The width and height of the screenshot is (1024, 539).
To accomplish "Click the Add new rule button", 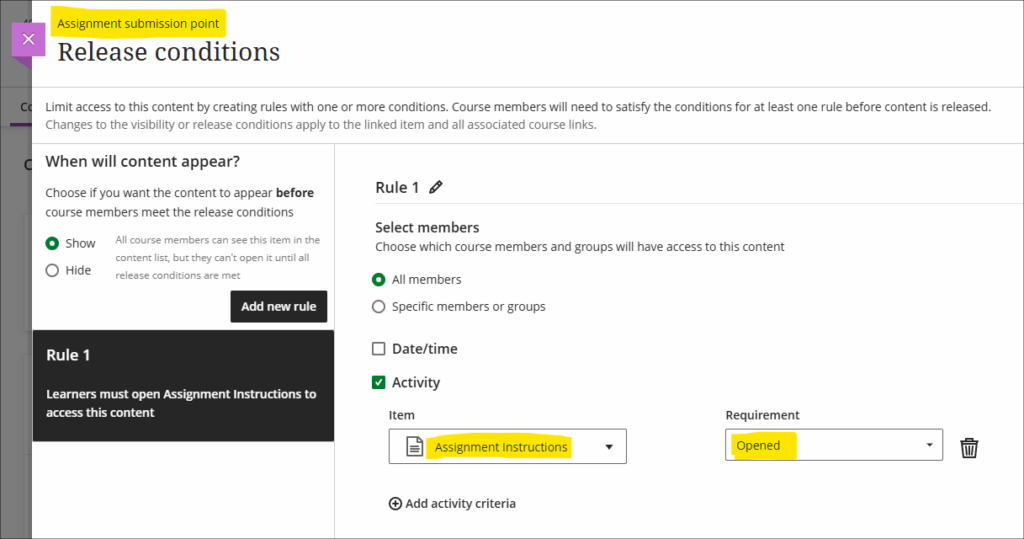I will [x=278, y=306].
